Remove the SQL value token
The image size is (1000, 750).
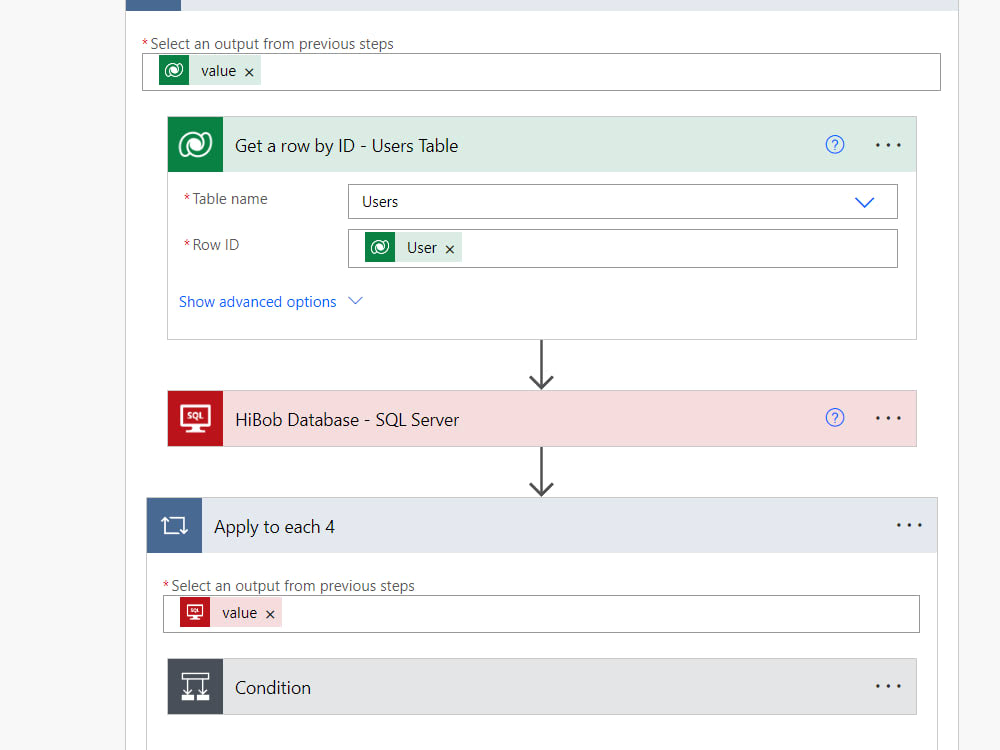click(270, 614)
